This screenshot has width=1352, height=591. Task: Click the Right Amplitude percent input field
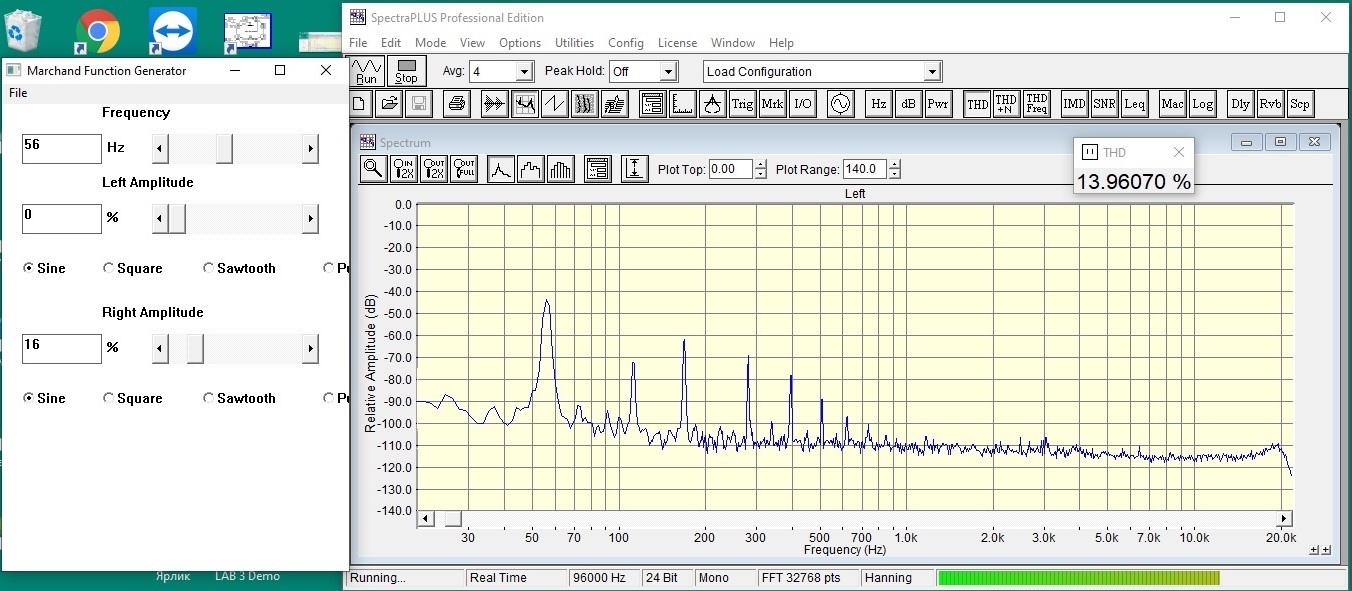(62, 348)
